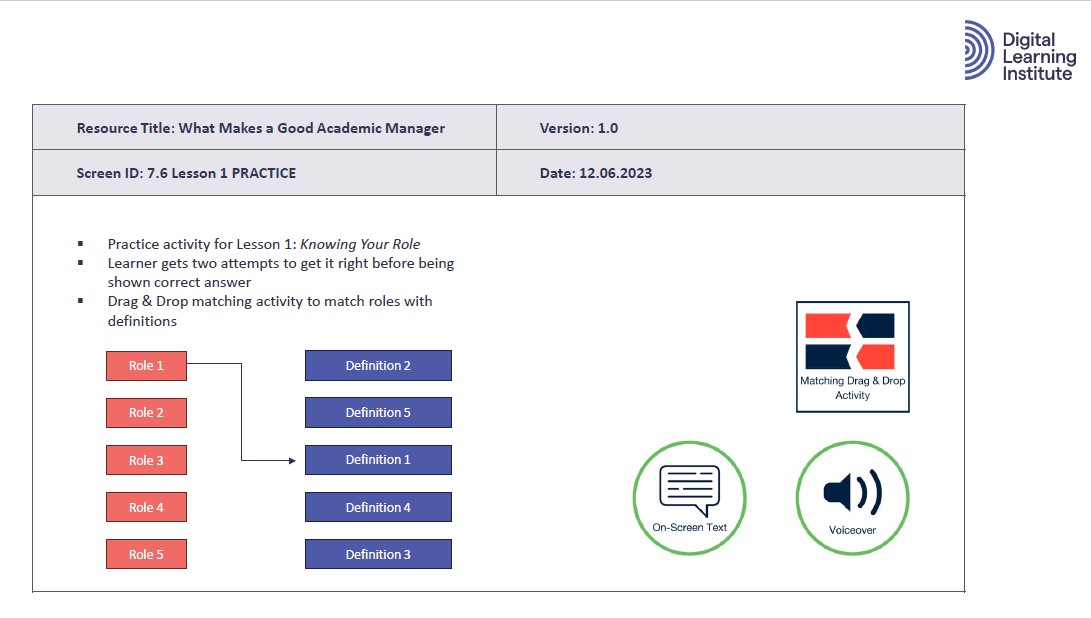Click the arrow connecting Role 1 to Definition 1
The width and height of the screenshot is (1091, 618).
[242, 412]
